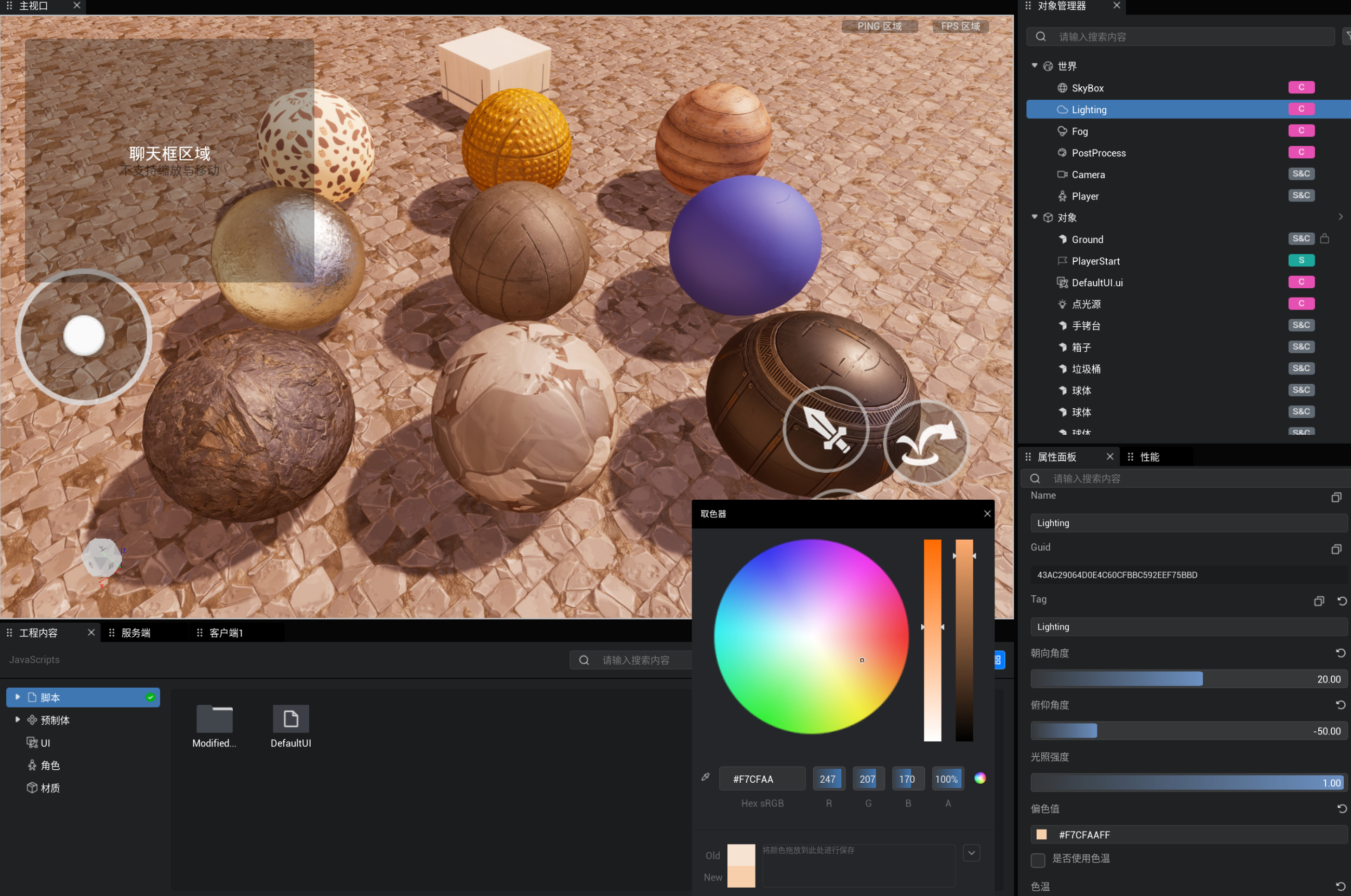Copy the Tag property value
This screenshot has height=896, width=1351.
tap(1319, 601)
